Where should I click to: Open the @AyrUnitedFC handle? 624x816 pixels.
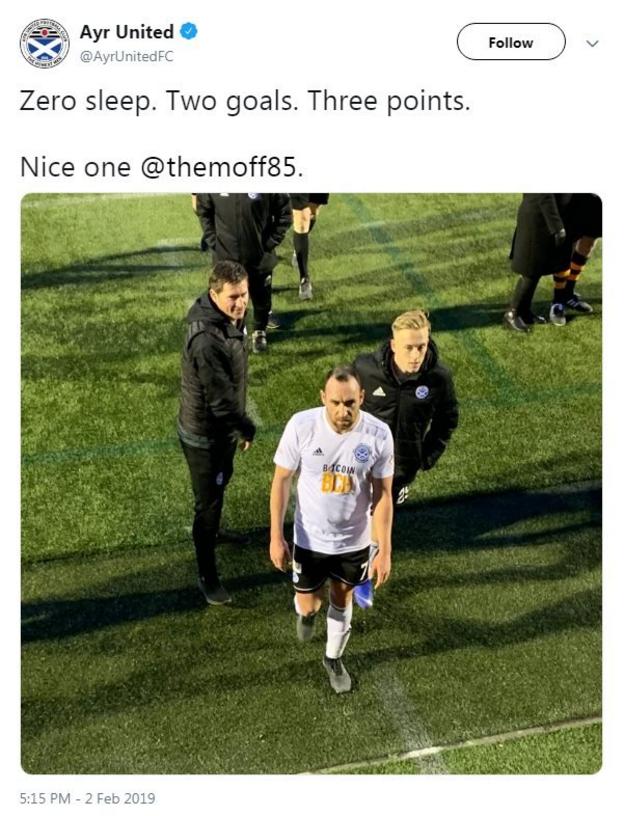point(126,57)
